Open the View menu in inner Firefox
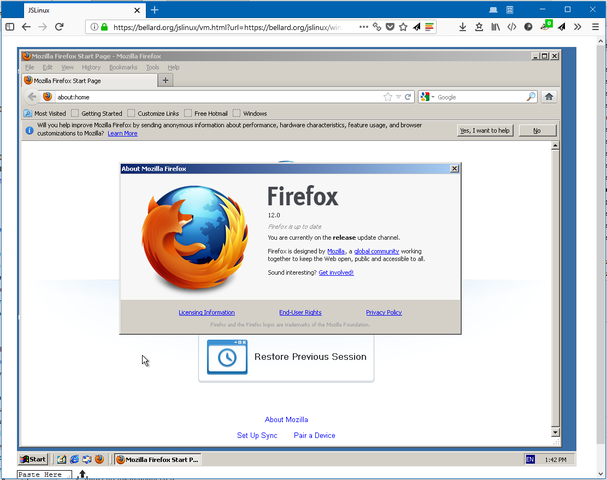The width and height of the screenshot is (607, 480). (x=67, y=67)
